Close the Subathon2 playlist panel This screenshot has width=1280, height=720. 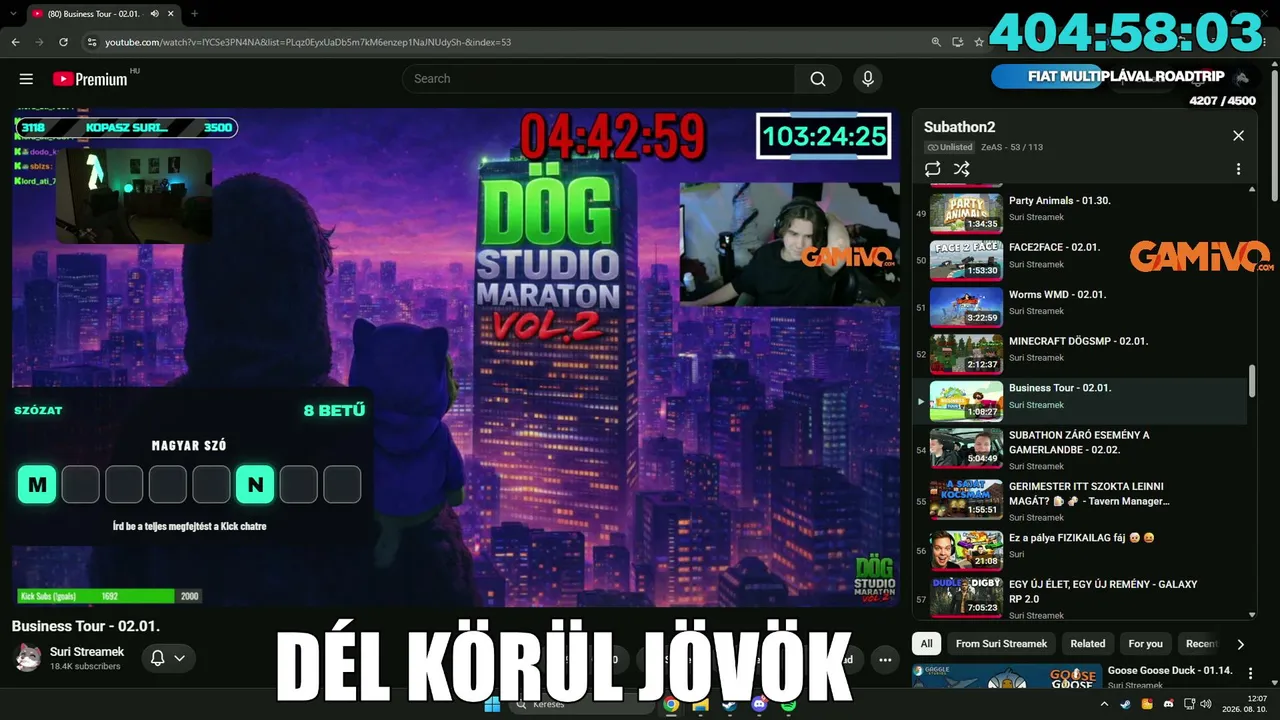1238,136
